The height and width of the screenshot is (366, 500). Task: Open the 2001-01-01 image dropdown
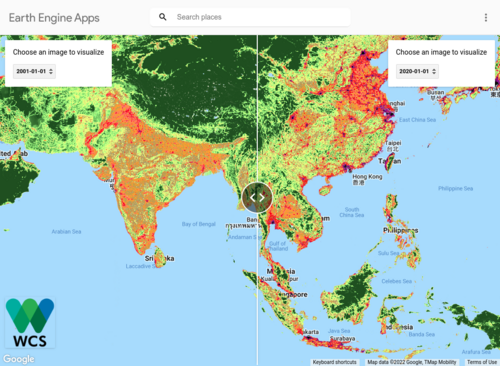[x=34, y=71]
